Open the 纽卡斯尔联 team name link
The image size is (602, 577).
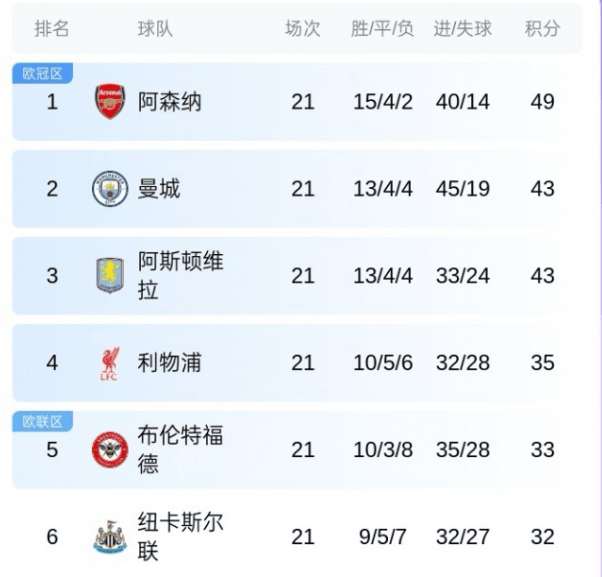click(x=180, y=537)
